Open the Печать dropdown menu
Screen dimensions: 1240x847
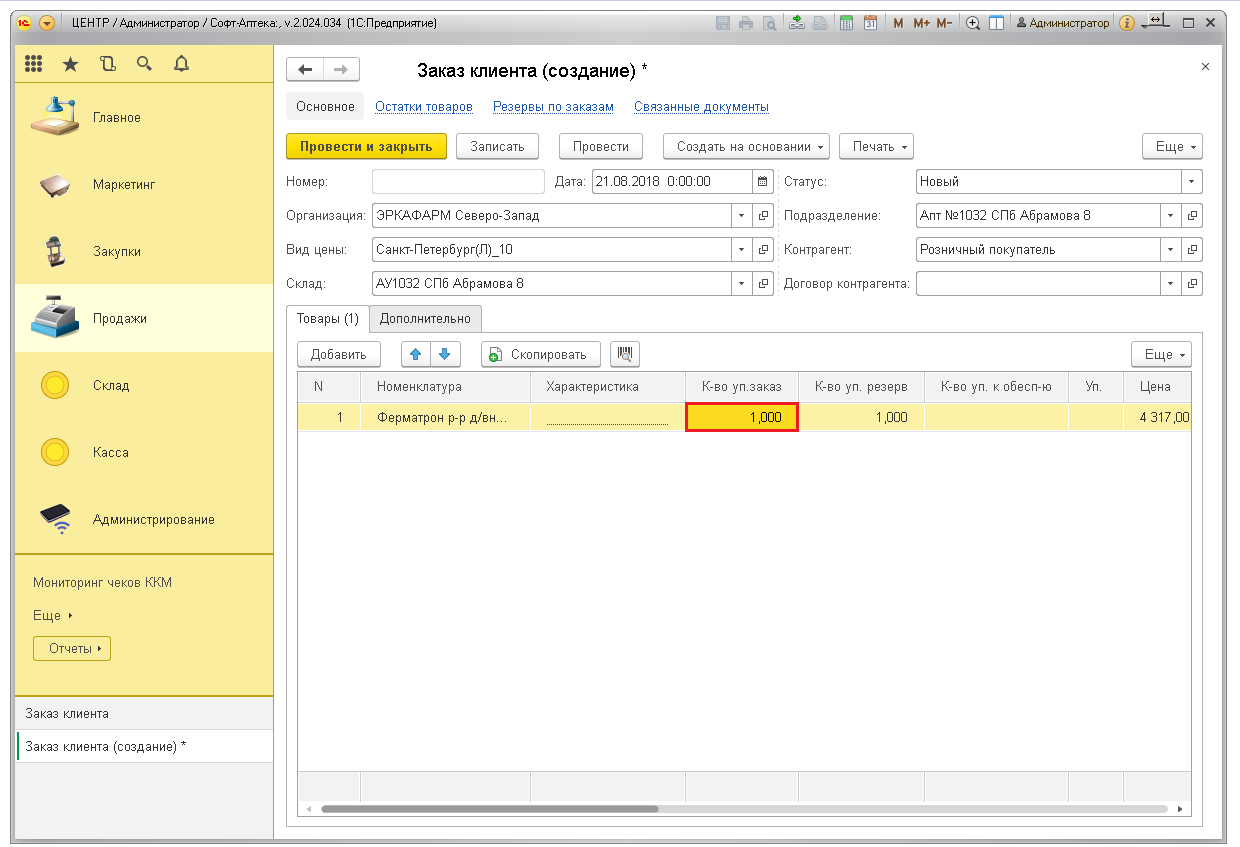coord(876,146)
